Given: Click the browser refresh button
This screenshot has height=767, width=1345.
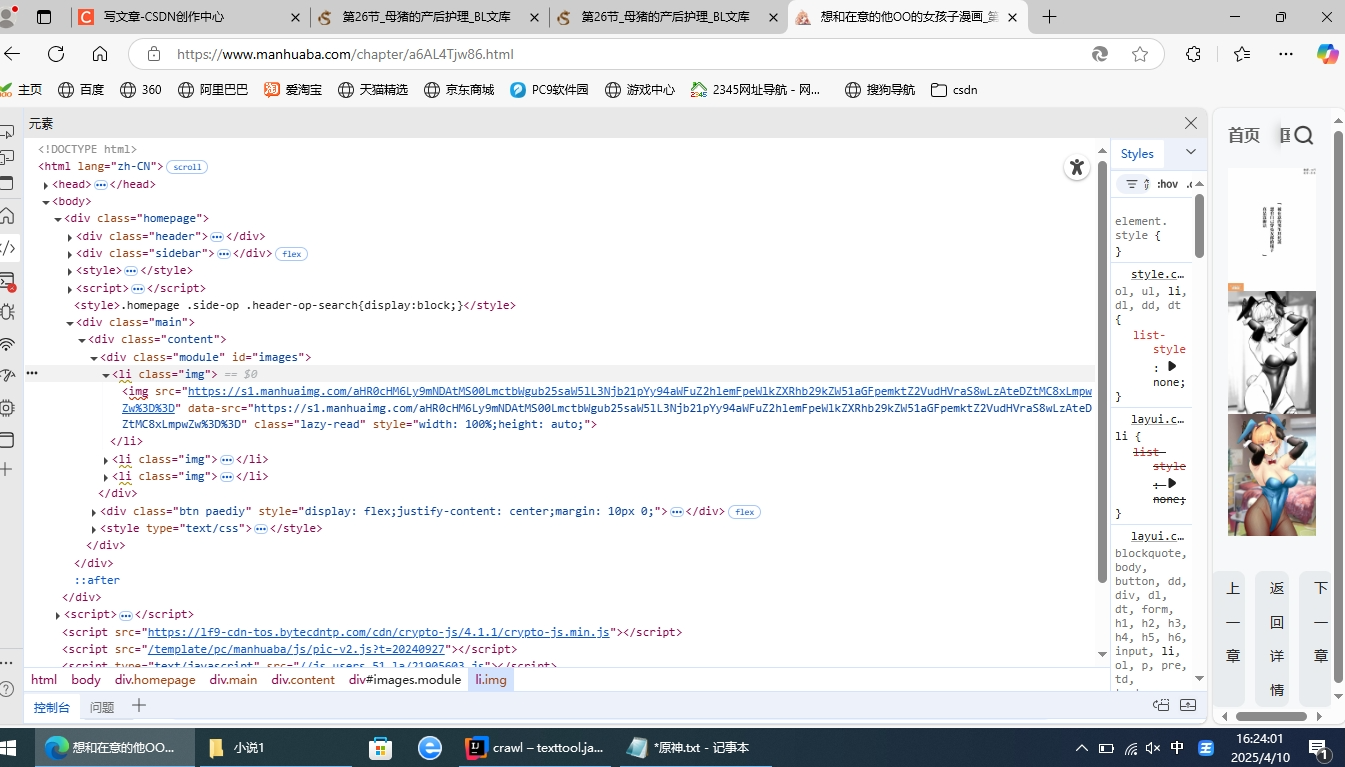Looking at the screenshot, I should (56, 54).
